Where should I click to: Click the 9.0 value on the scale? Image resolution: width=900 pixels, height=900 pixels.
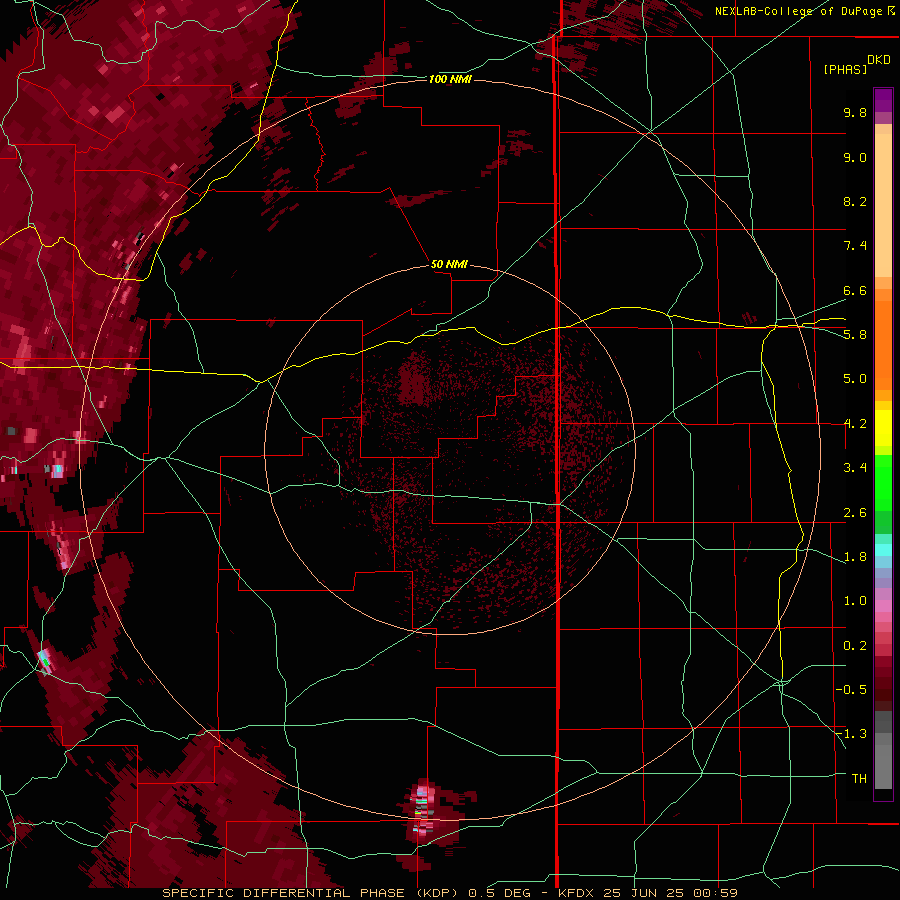click(855, 157)
